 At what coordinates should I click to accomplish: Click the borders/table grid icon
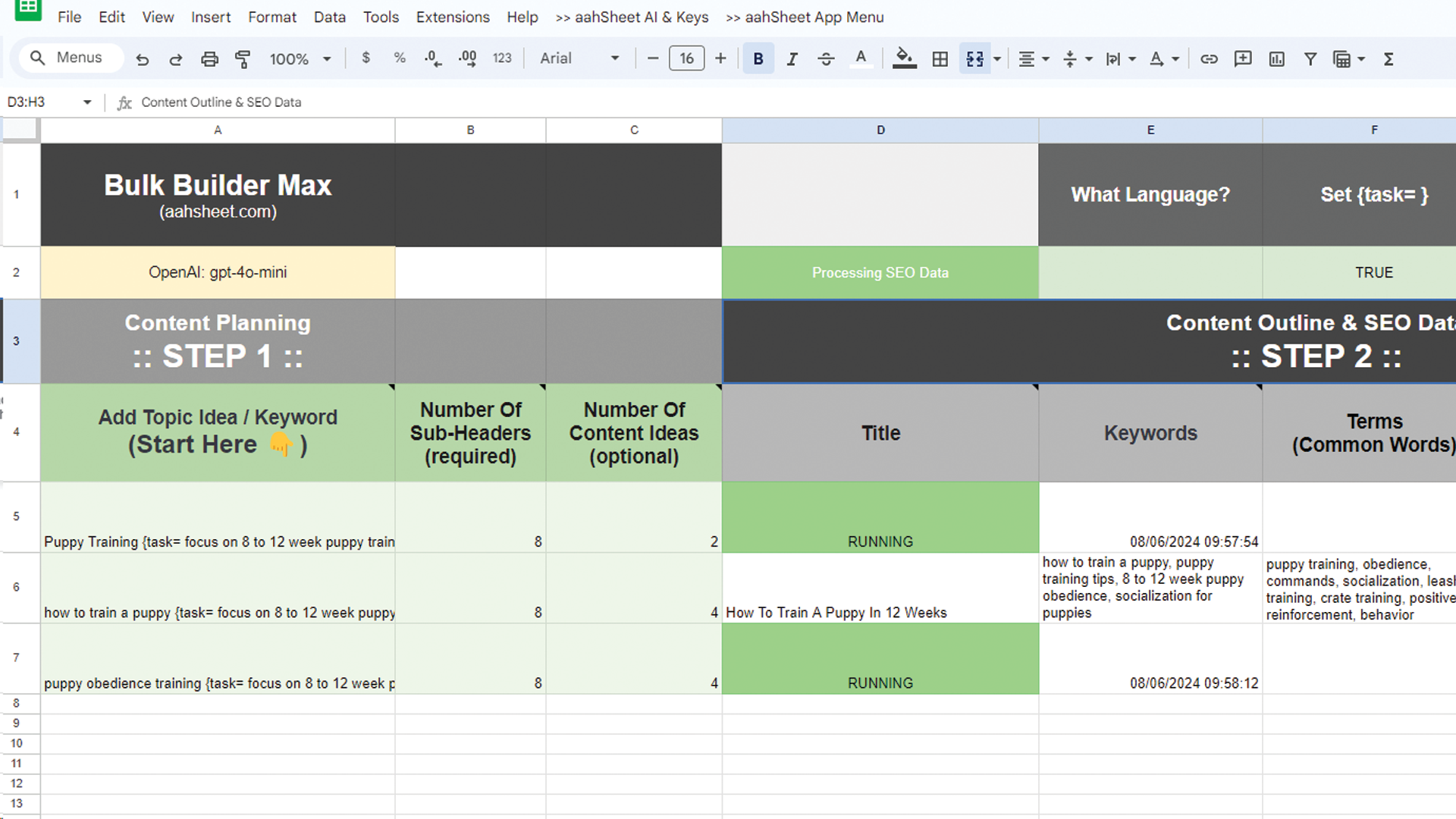940,58
